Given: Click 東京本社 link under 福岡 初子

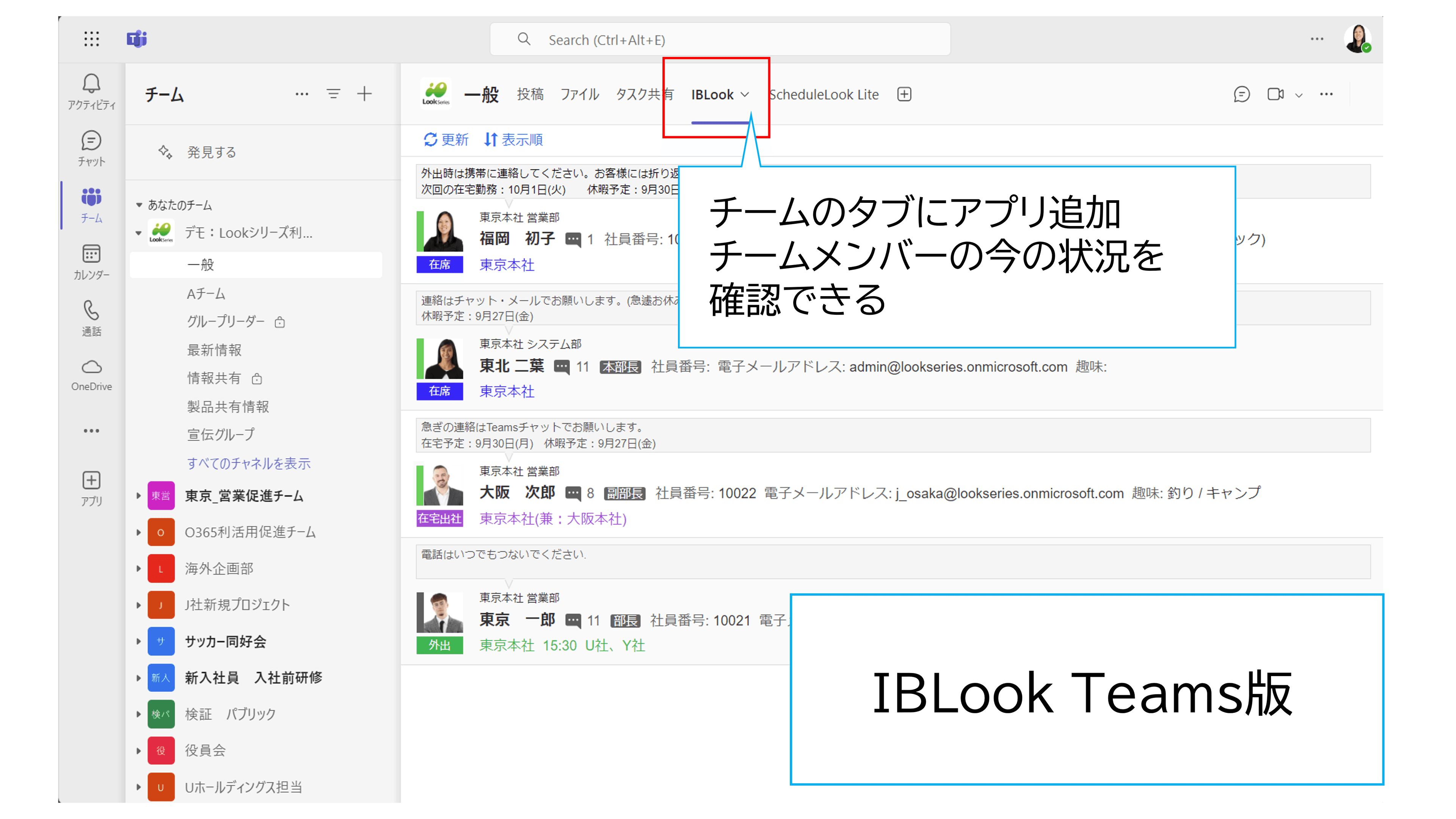Looking at the screenshot, I should [507, 265].
